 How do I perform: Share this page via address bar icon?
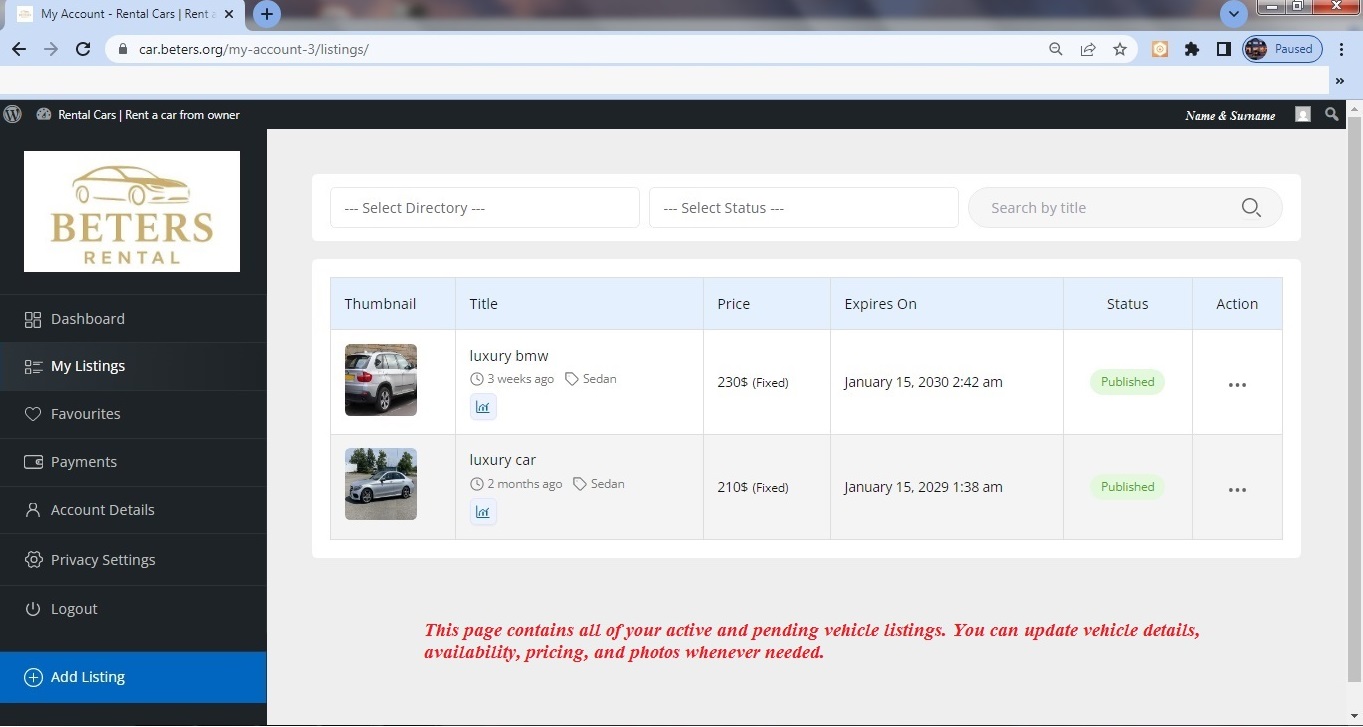click(1088, 49)
